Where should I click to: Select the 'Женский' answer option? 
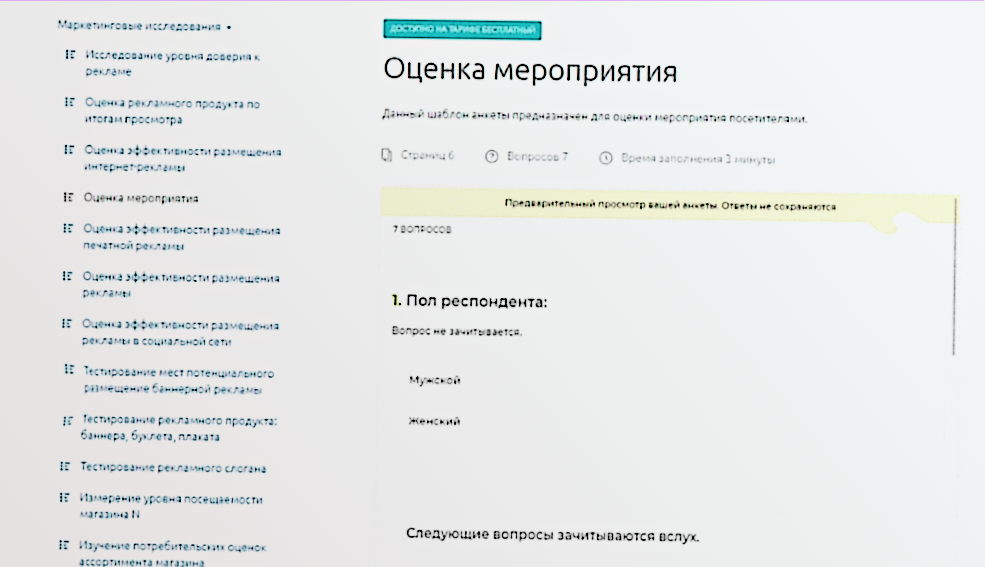point(434,421)
